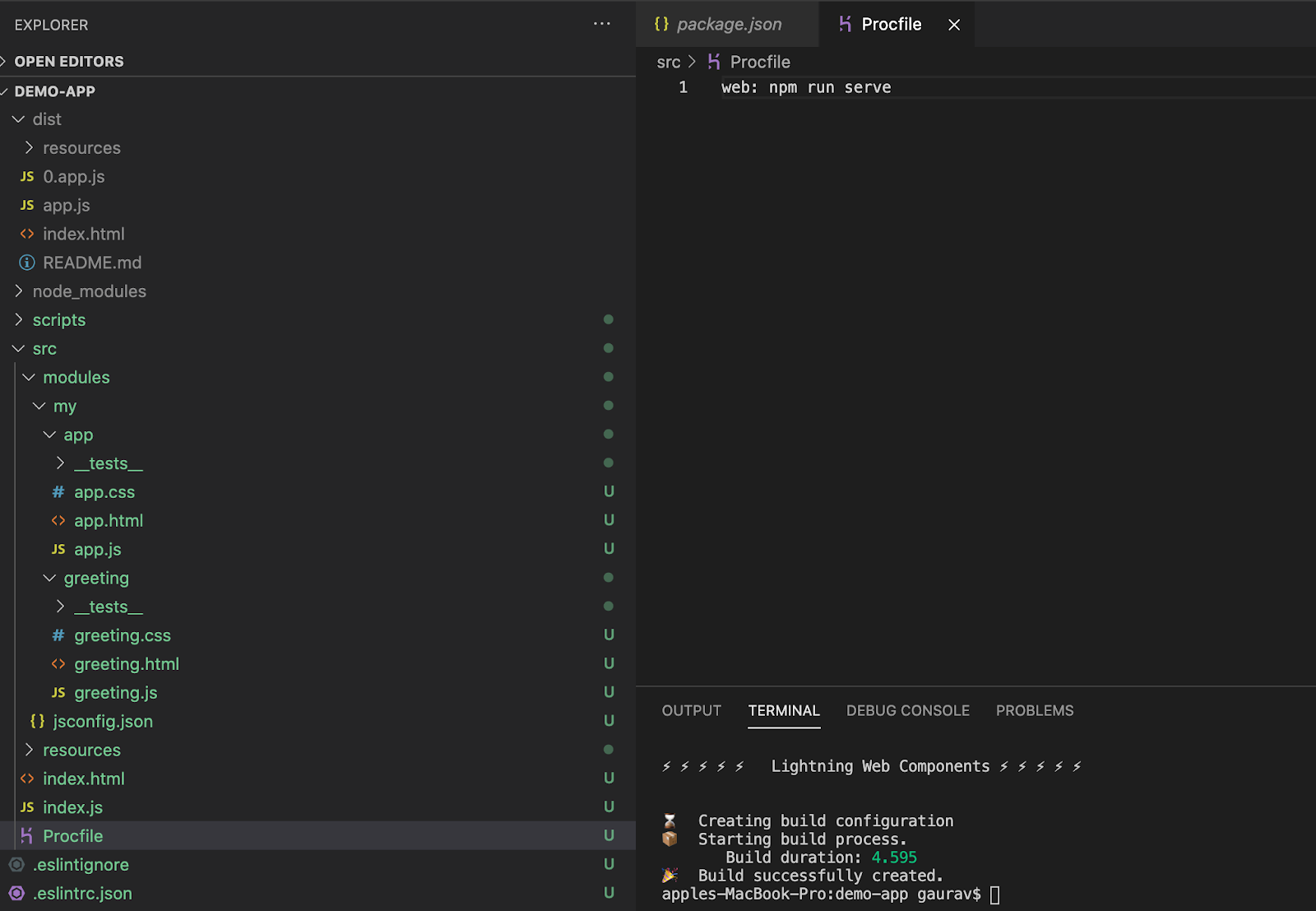
Task: Open the PROBLEMS panel
Action: (1034, 710)
